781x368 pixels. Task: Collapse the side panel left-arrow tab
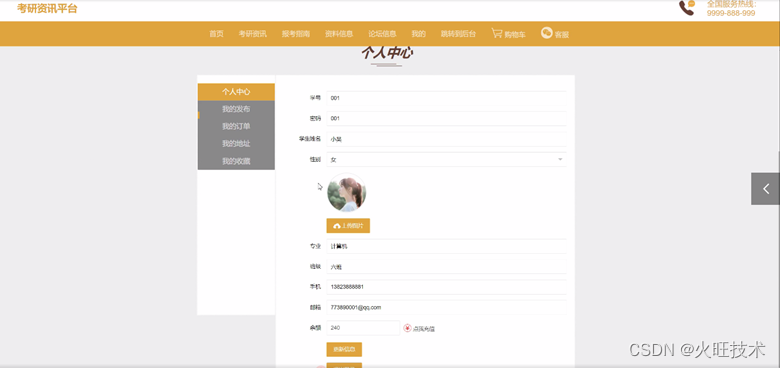[766, 189]
